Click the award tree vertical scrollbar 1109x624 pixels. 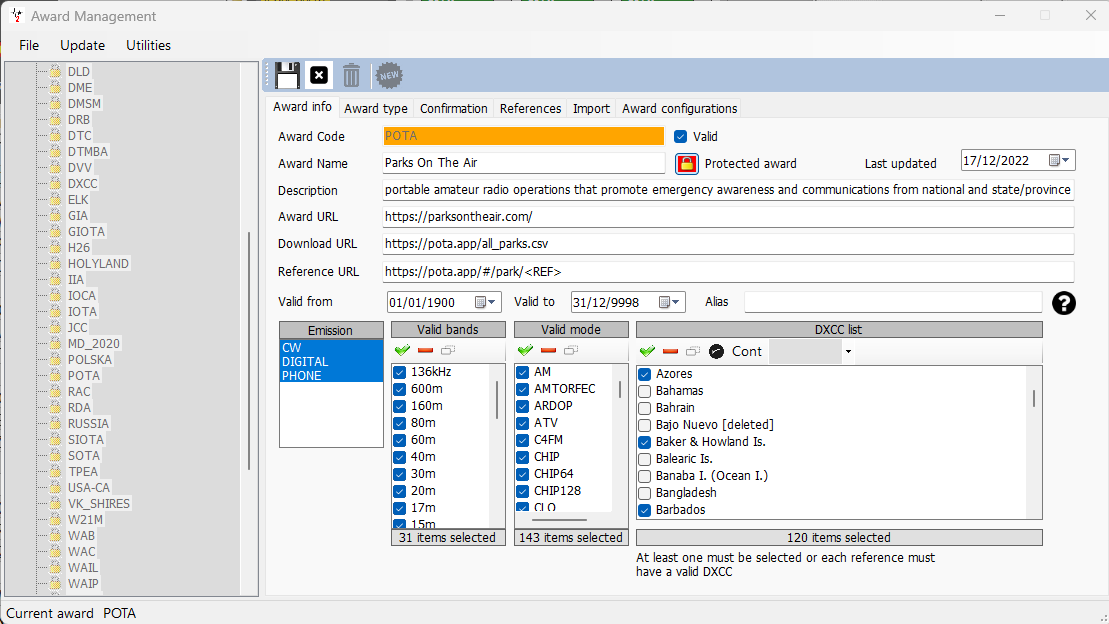[x=249, y=350]
